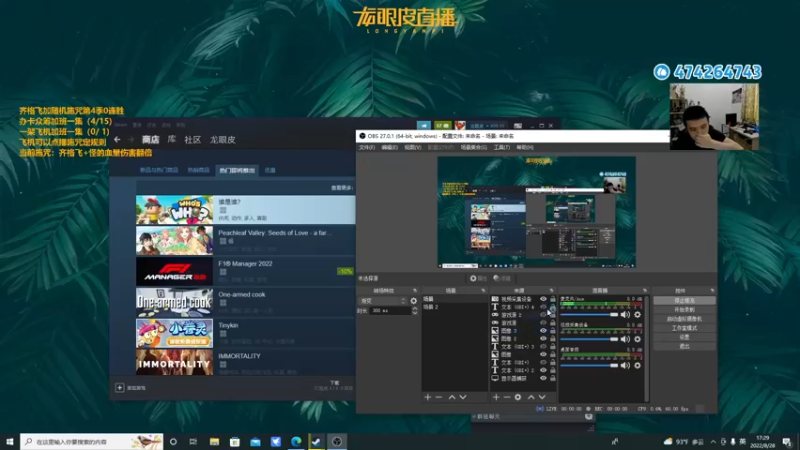Open 视频采集设备 mixer settings gear
Viewport: 800px width, 450px height.
[x=637, y=339]
